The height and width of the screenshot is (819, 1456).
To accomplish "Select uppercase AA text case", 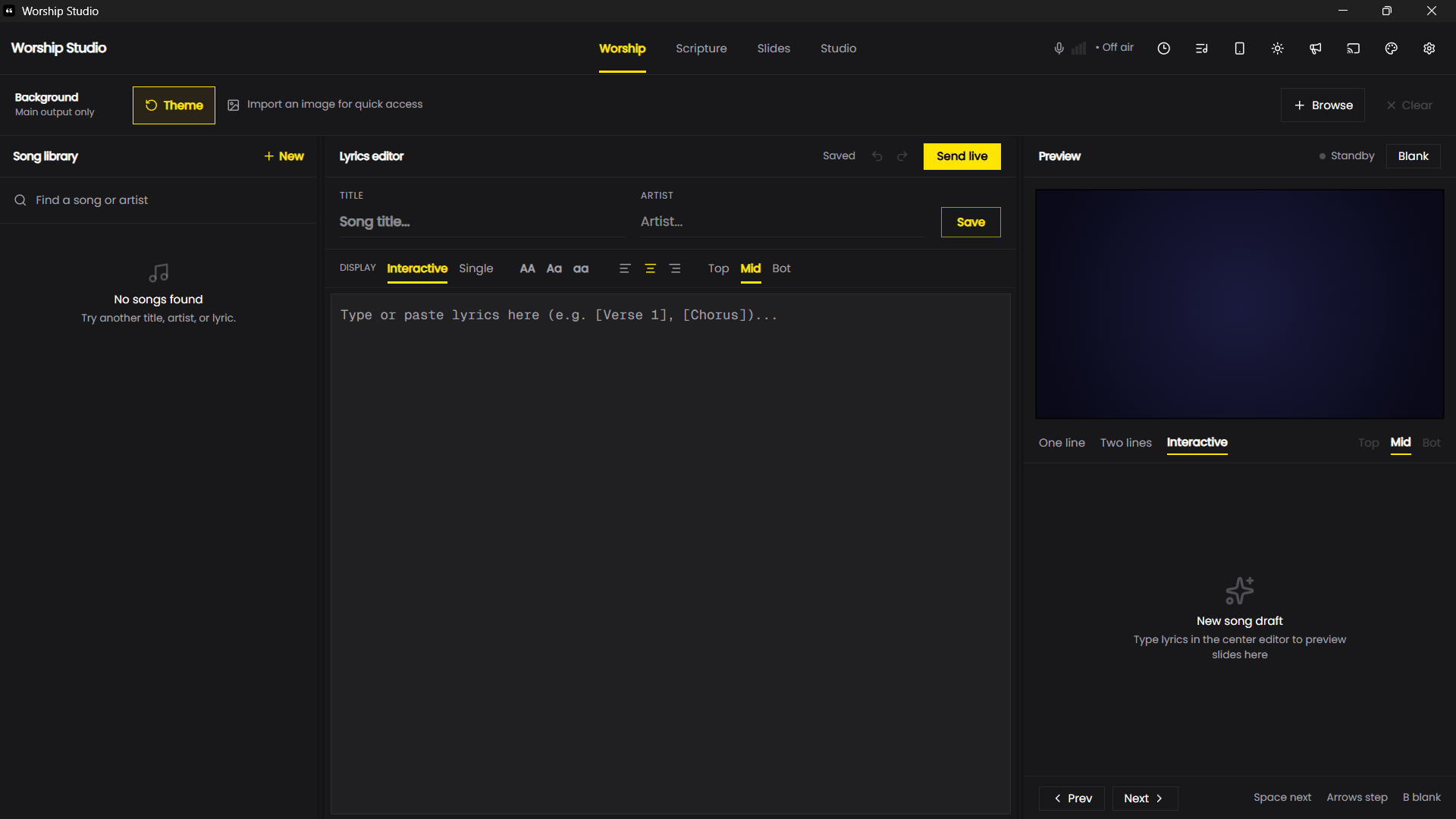I will coord(527,268).
